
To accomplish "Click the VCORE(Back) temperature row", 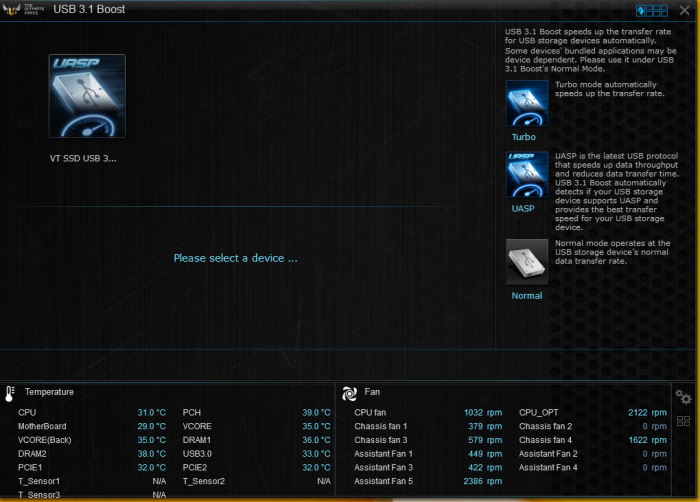I will pyautogui.click(x=92, y=440).
